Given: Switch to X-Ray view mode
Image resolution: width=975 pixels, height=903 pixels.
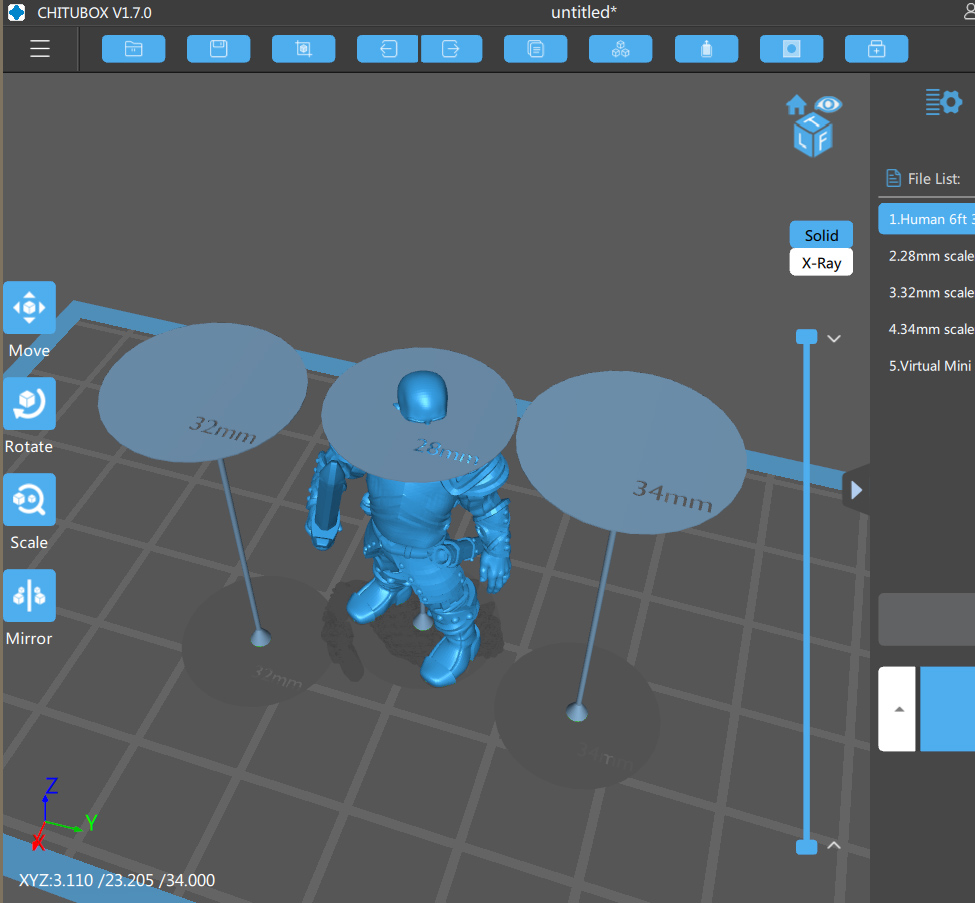Looking at the screenshot, I should click(x=821, y=262).
